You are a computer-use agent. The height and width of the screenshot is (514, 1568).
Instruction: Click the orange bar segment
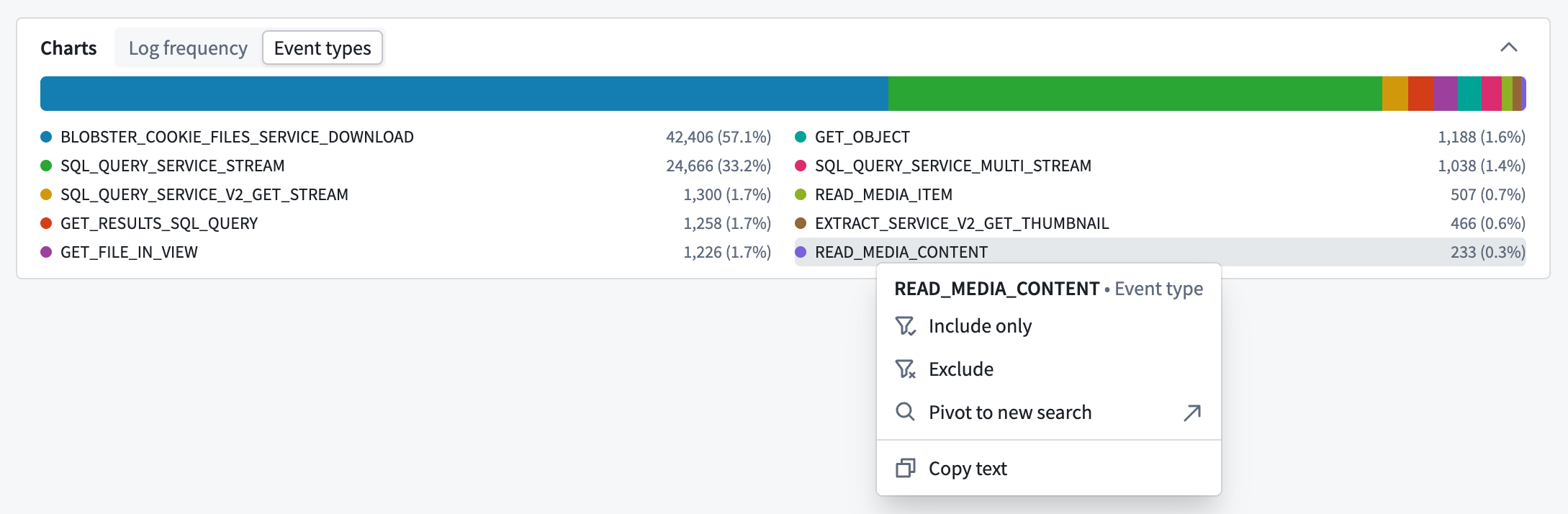point(1395,94)
